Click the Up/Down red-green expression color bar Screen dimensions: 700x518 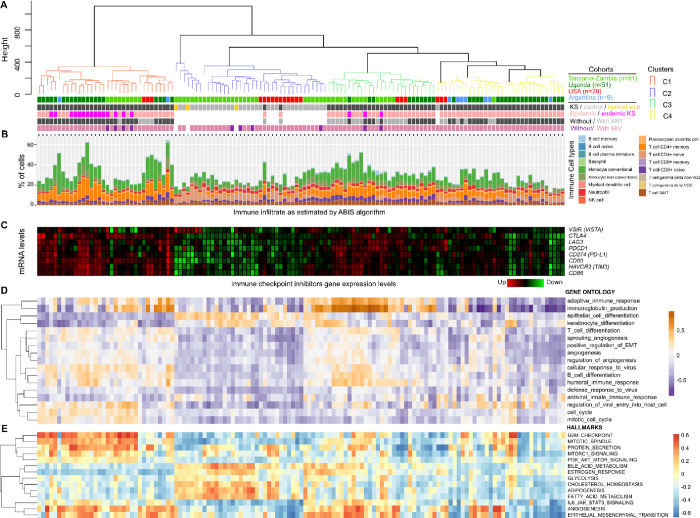525,282
